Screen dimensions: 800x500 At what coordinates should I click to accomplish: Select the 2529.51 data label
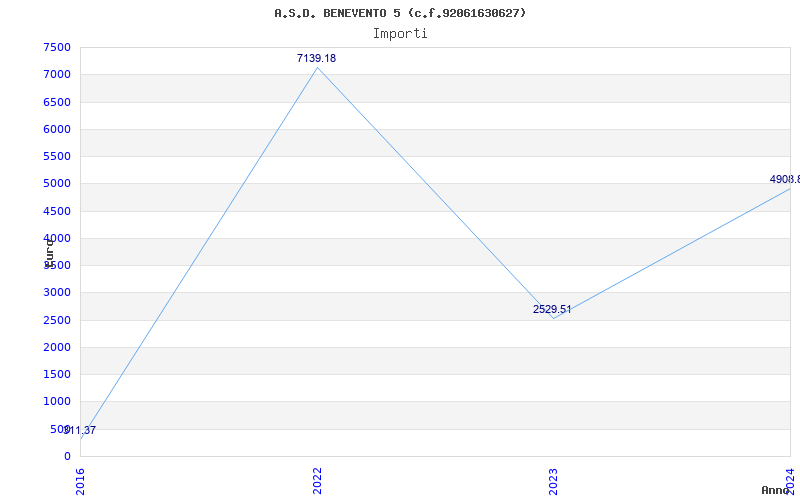[x=552, y=309]
